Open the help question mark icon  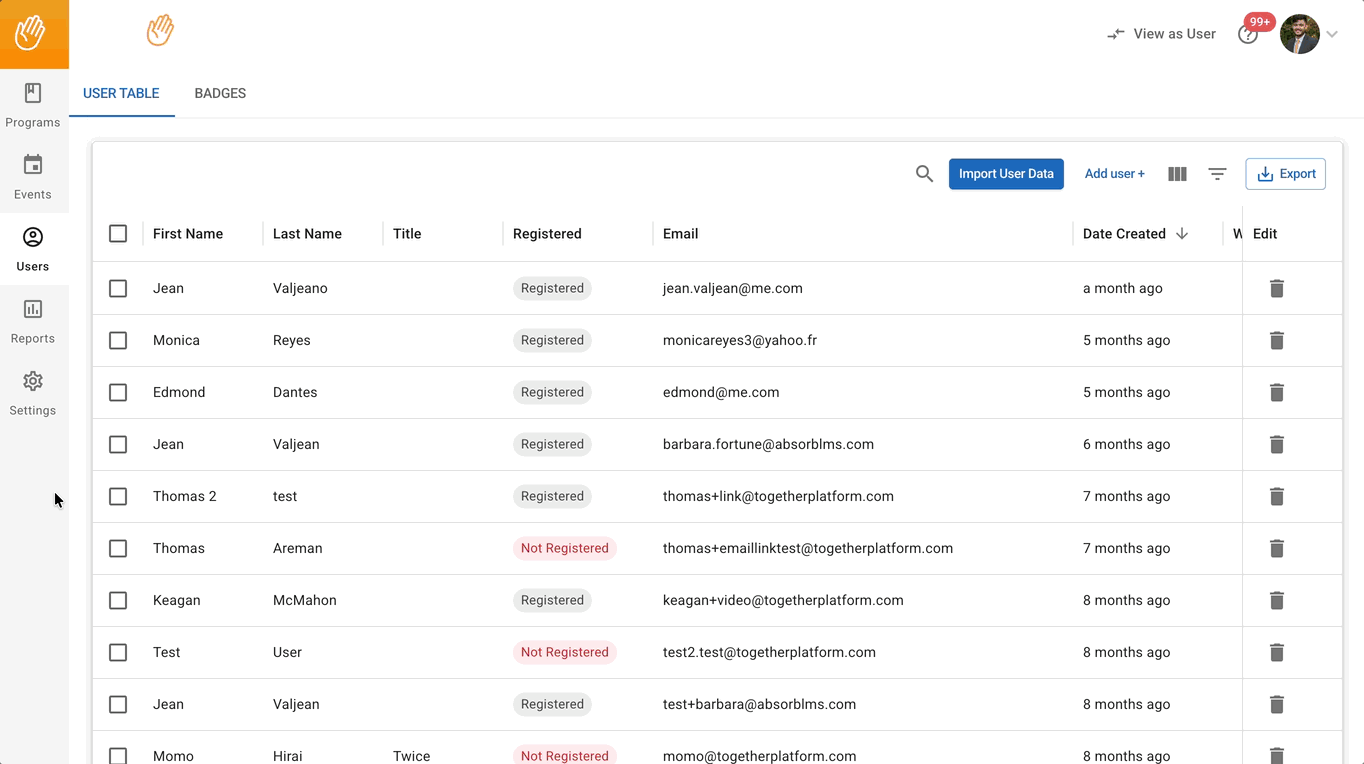[x=1247, y=35]
